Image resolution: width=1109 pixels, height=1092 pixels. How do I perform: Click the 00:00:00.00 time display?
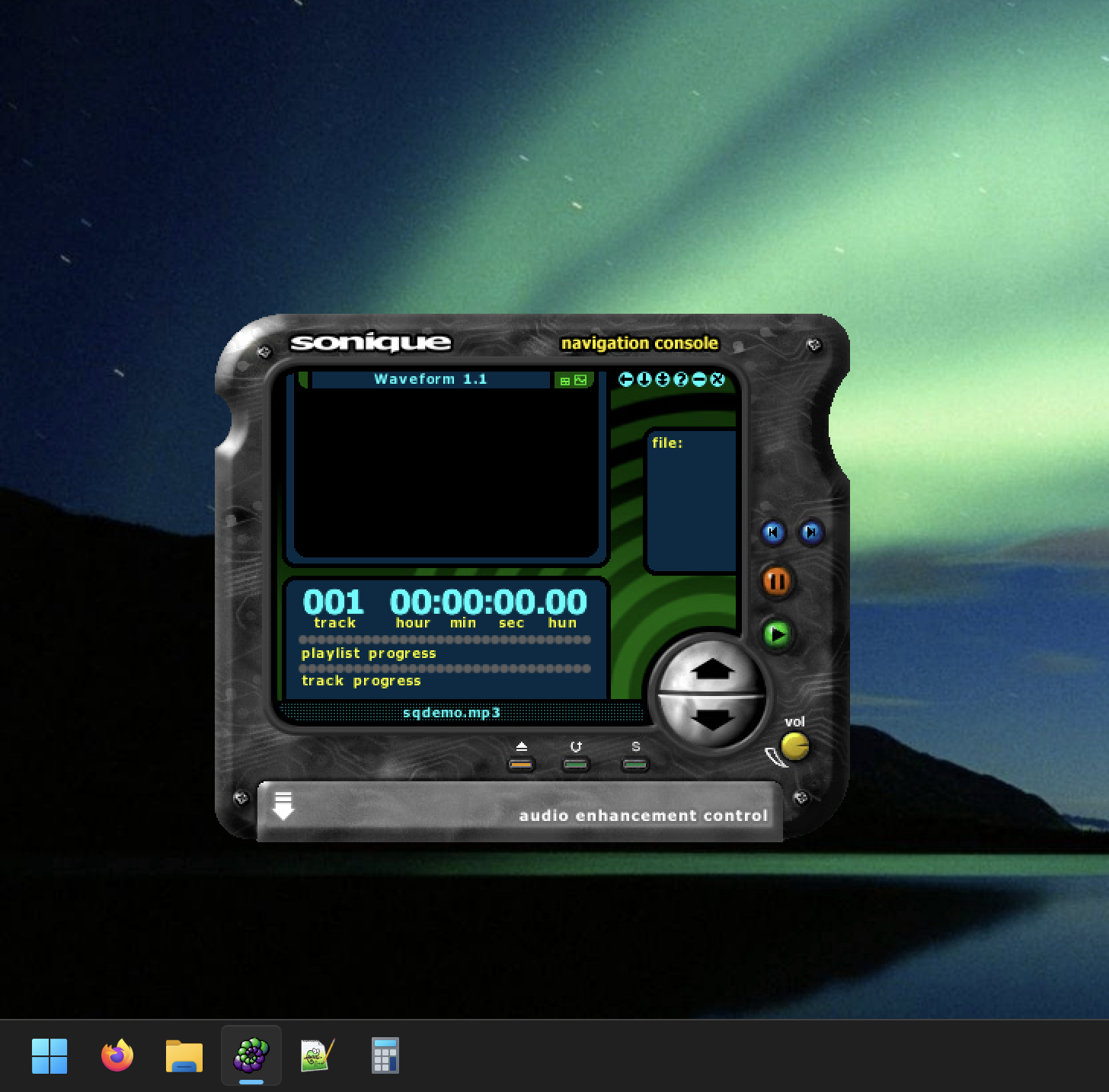pos(488,602)
